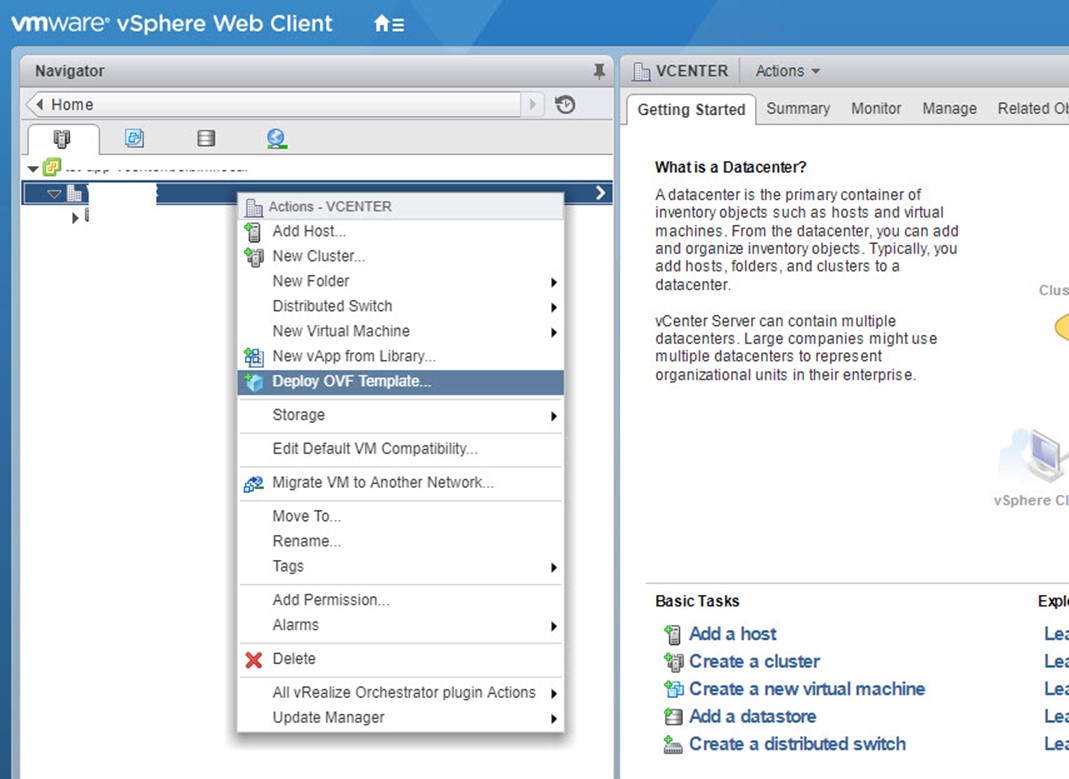Click the VCENTER title in right panel
The width and height of the screenshot is (1069, 779).
click(x=692, y=71)
